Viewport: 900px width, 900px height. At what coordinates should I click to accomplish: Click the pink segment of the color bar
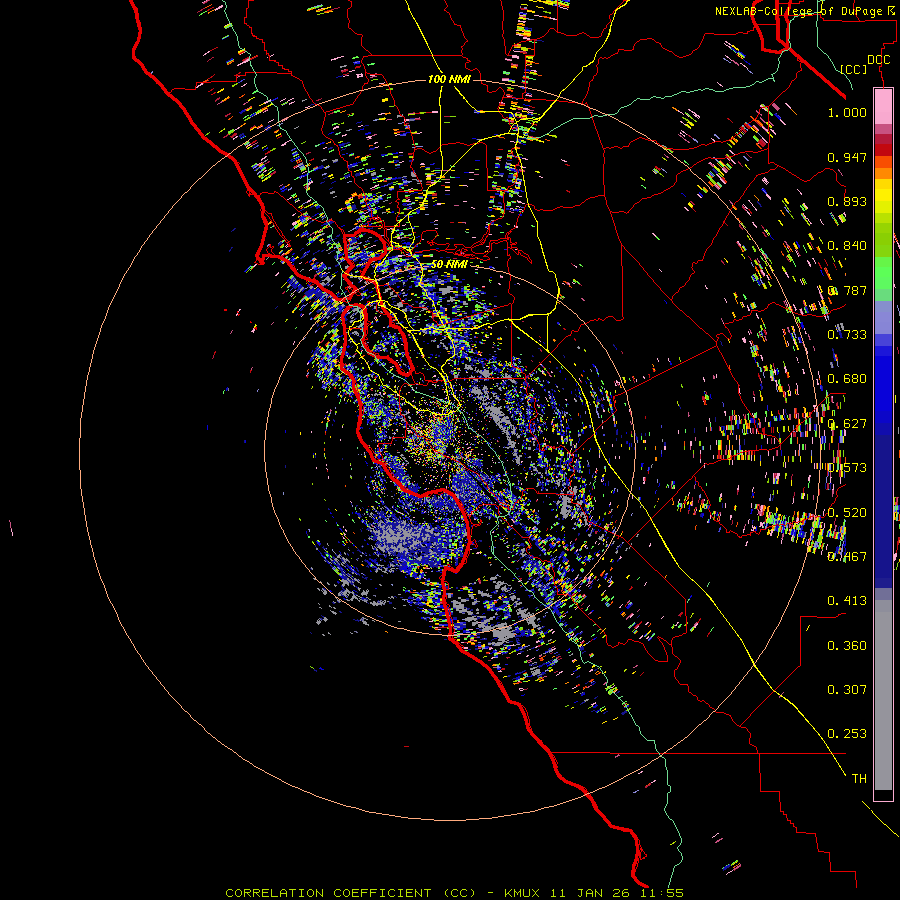click(883, 106)
